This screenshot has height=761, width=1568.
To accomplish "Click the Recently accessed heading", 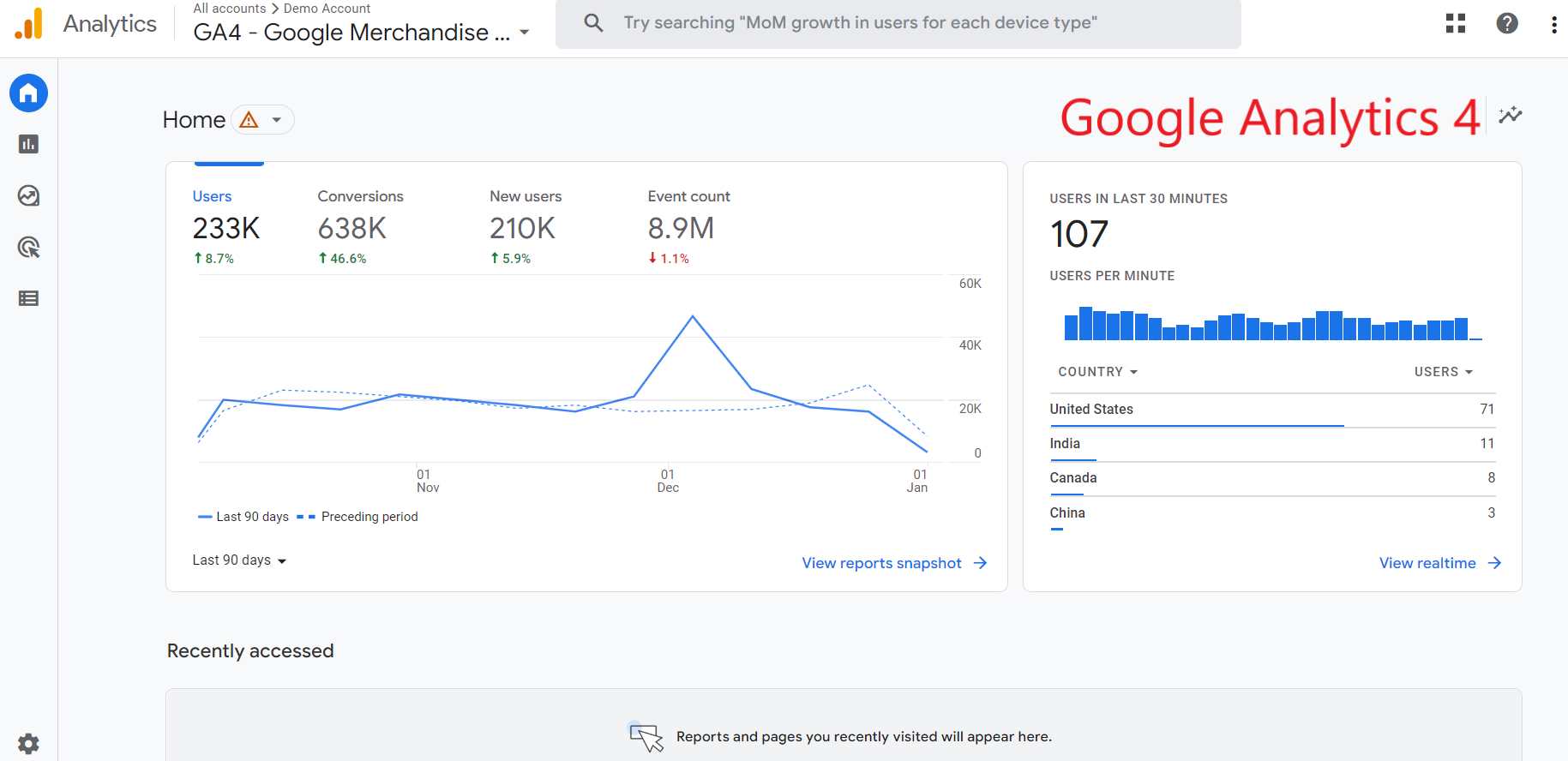I will point(250,651).
